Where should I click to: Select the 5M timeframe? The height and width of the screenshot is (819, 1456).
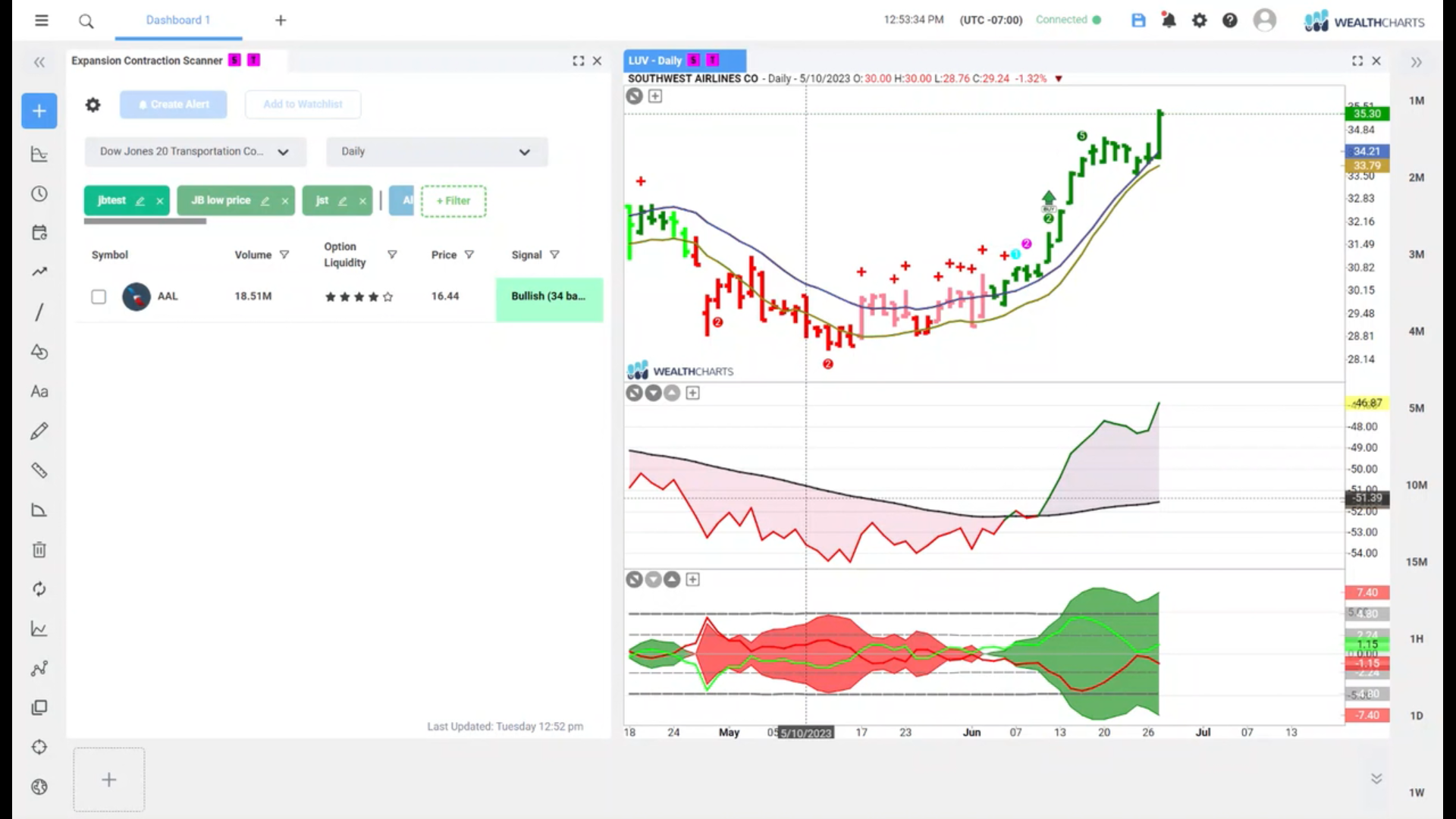pos(1417,408)
